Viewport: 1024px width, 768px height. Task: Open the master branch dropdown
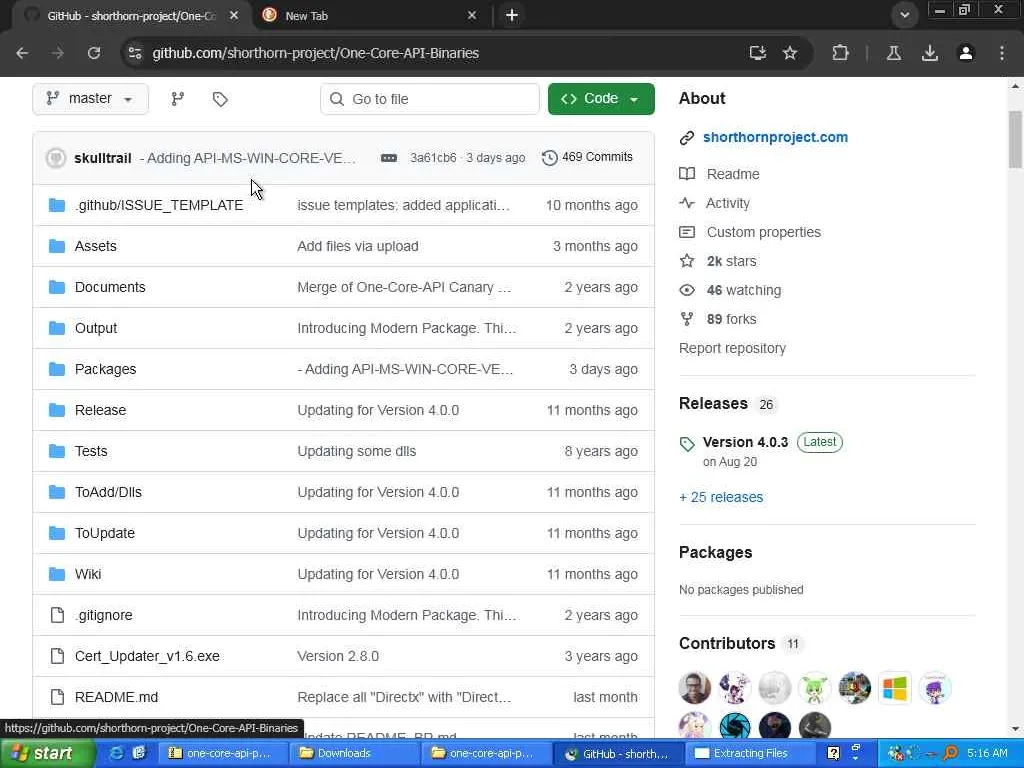click(x=90, y=99)
